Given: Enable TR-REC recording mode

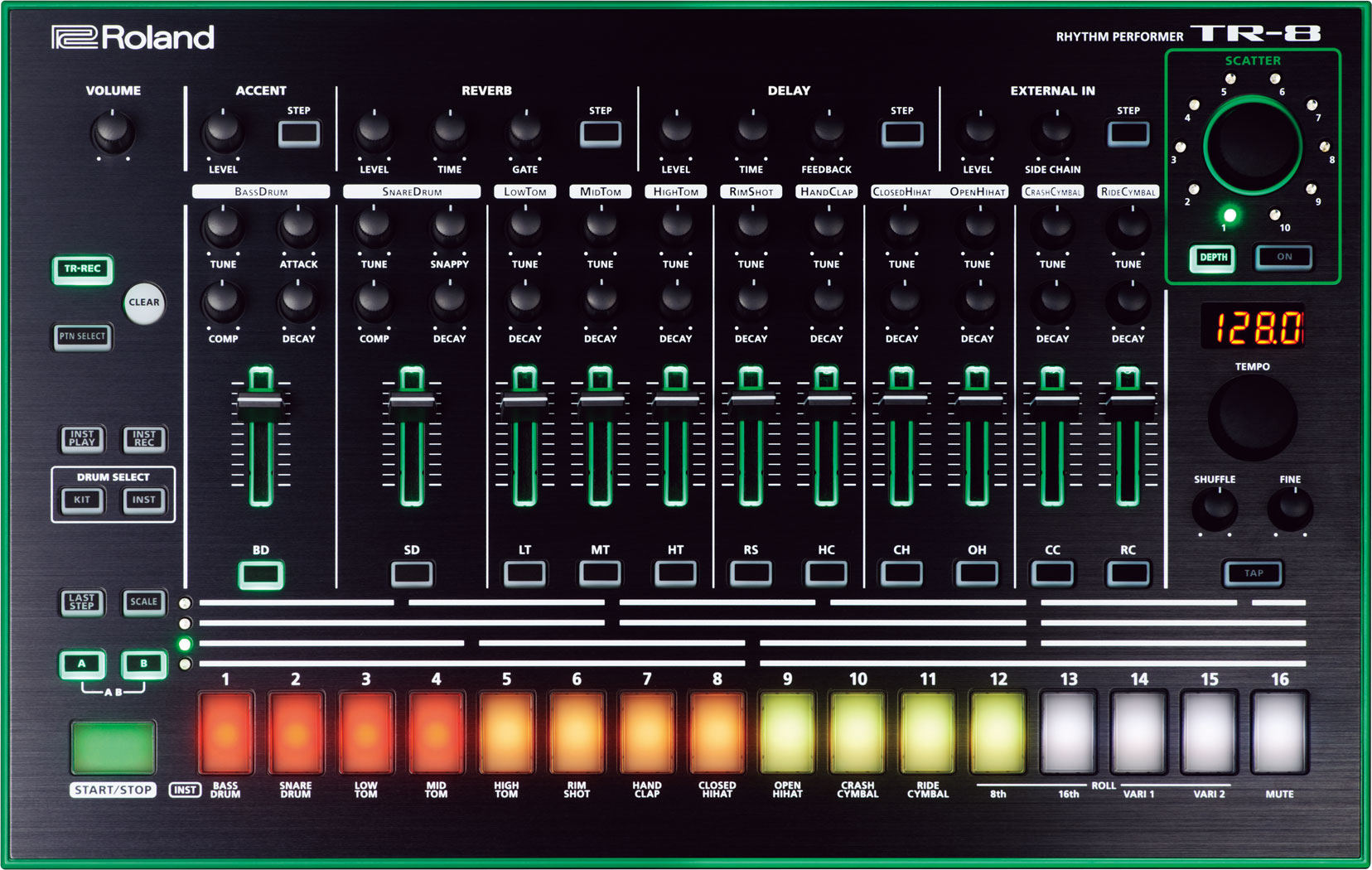Looking at the screenshot, I should (x=82, y=269).
